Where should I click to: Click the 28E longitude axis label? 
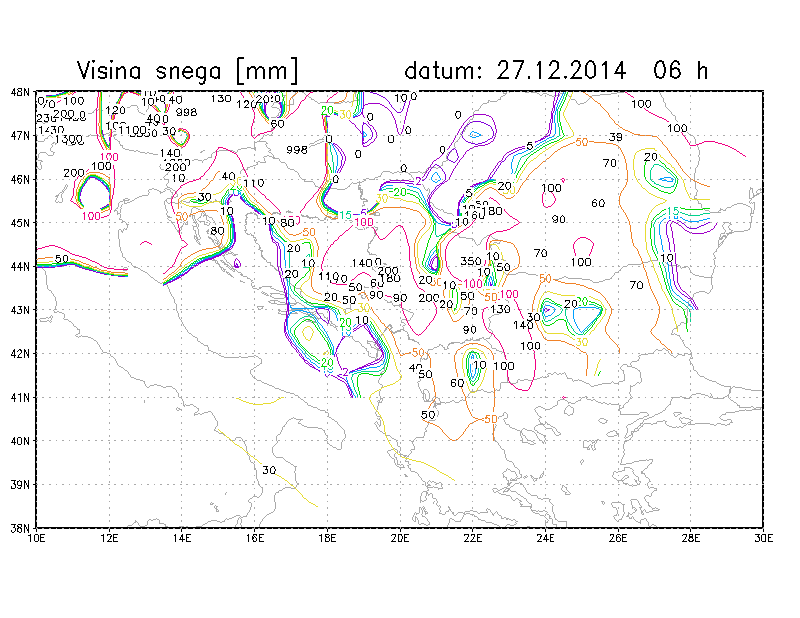point(691,538)
